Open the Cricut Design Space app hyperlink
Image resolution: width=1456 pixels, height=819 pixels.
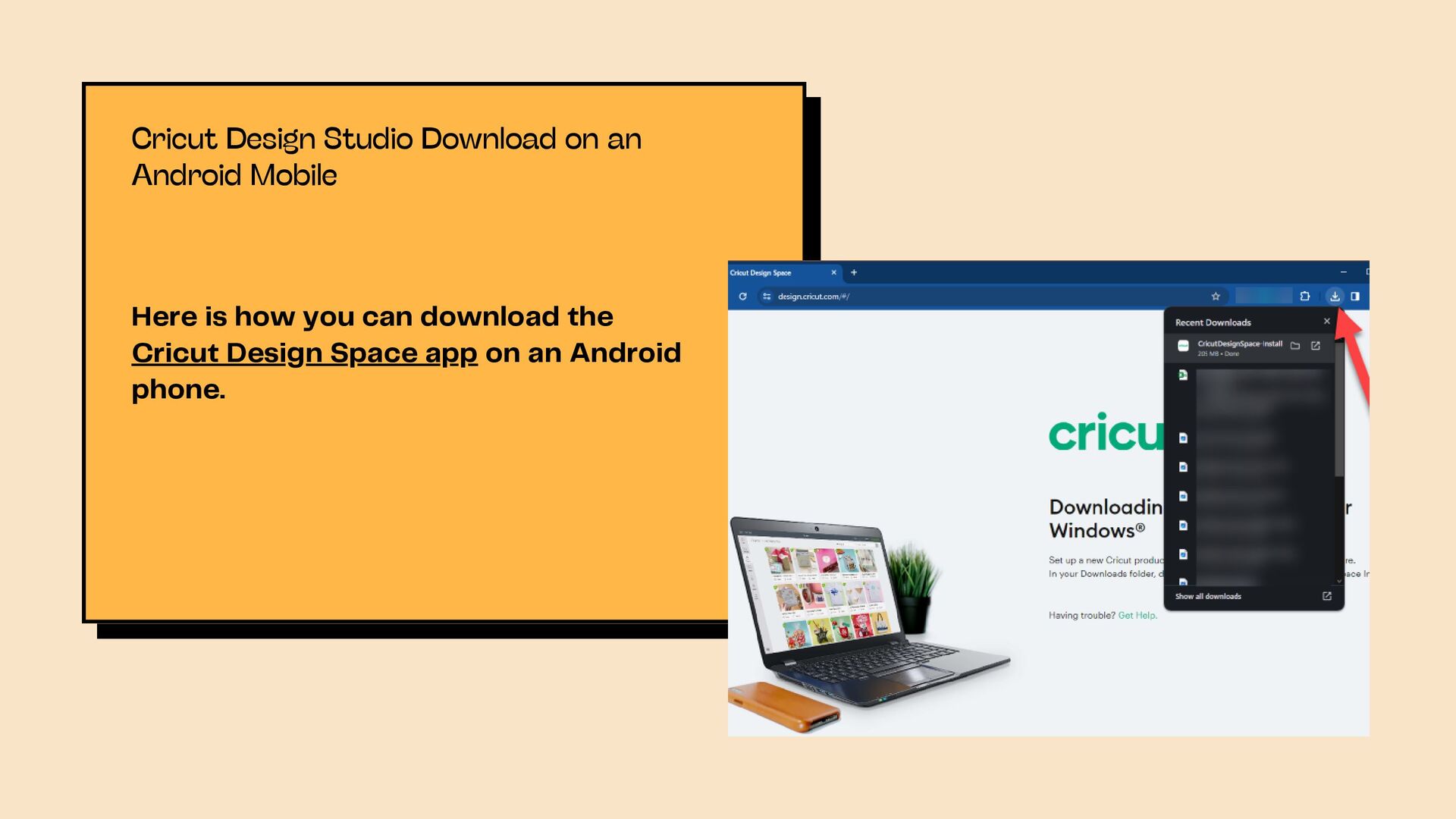coord(304,353)
